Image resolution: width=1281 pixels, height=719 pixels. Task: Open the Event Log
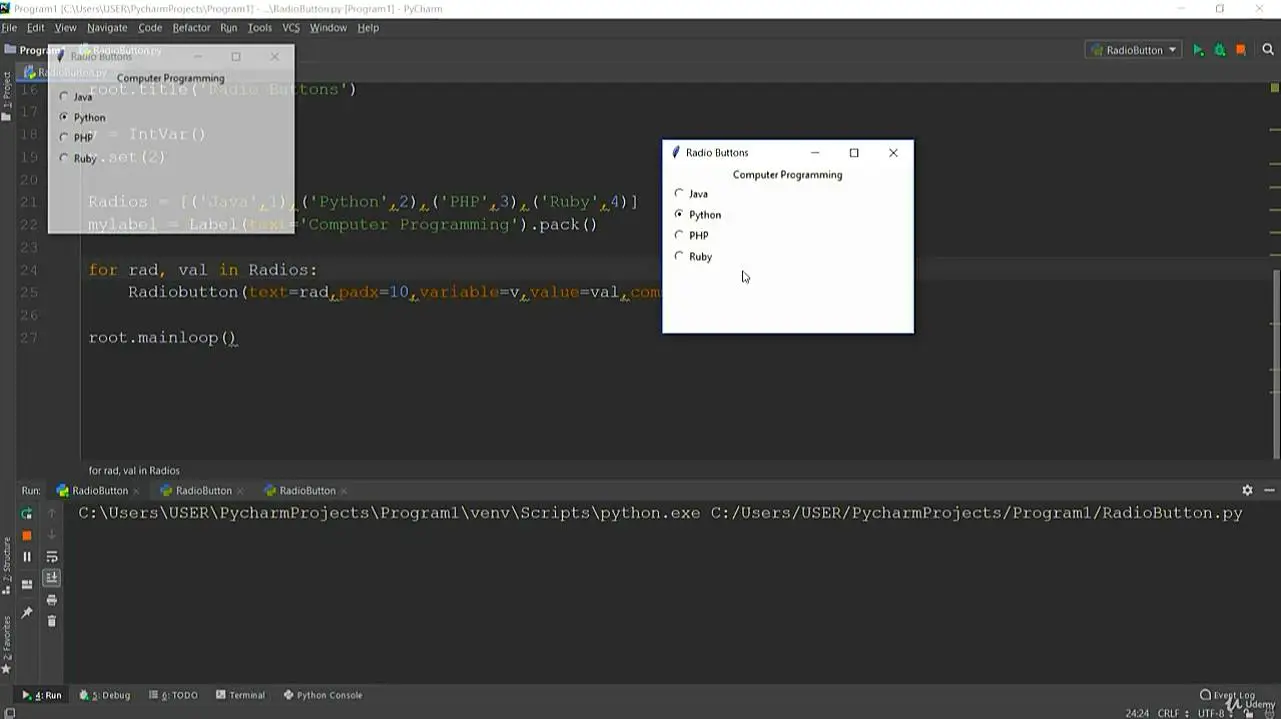tap(1227, 695)
